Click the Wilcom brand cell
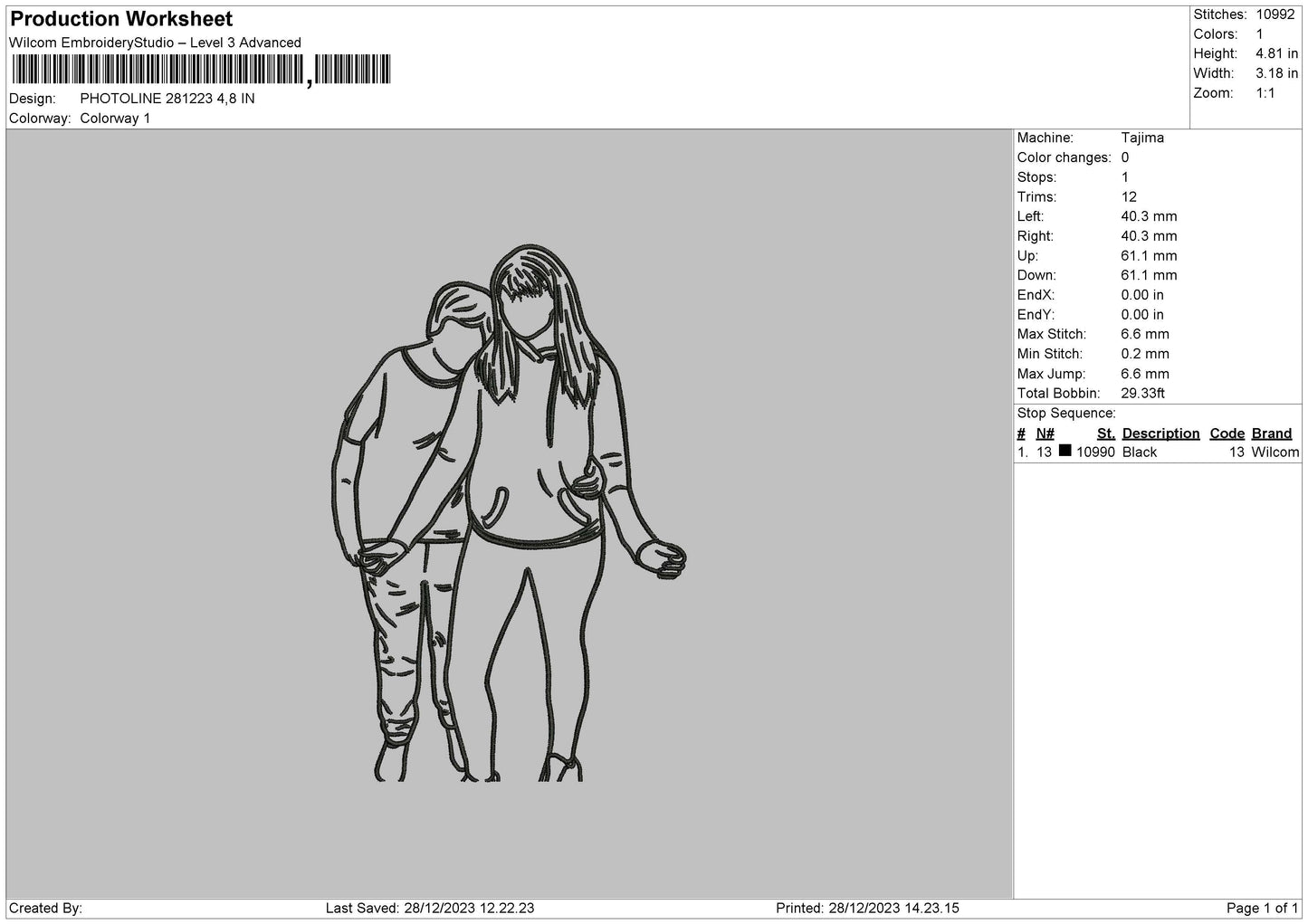 click(x=1275, y=452)
